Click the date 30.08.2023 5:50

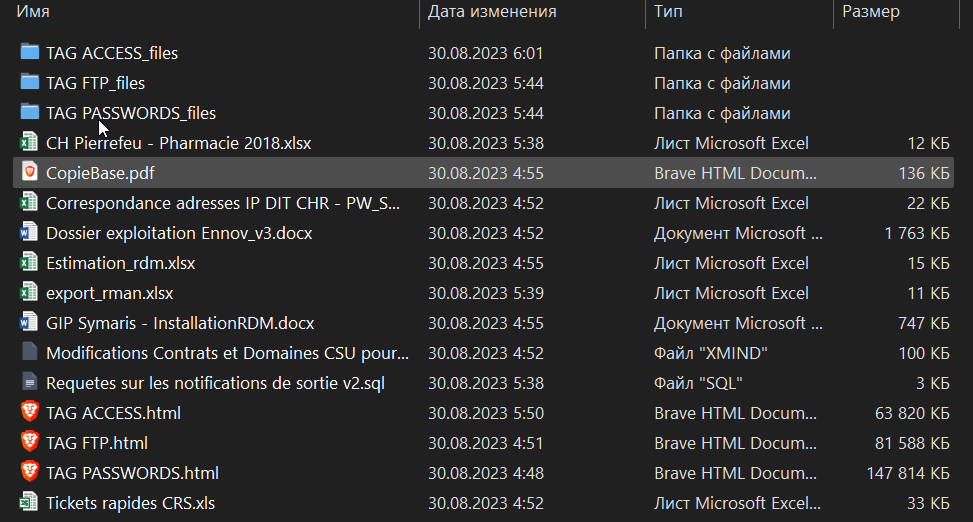485,413
